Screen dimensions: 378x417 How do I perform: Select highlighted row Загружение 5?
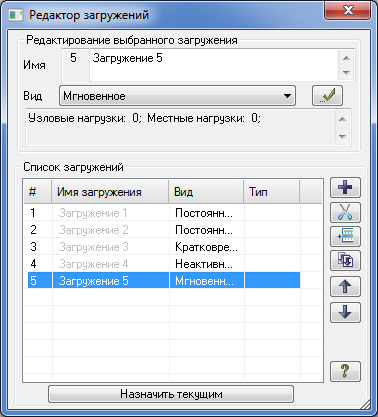click(x=164, y=280)
